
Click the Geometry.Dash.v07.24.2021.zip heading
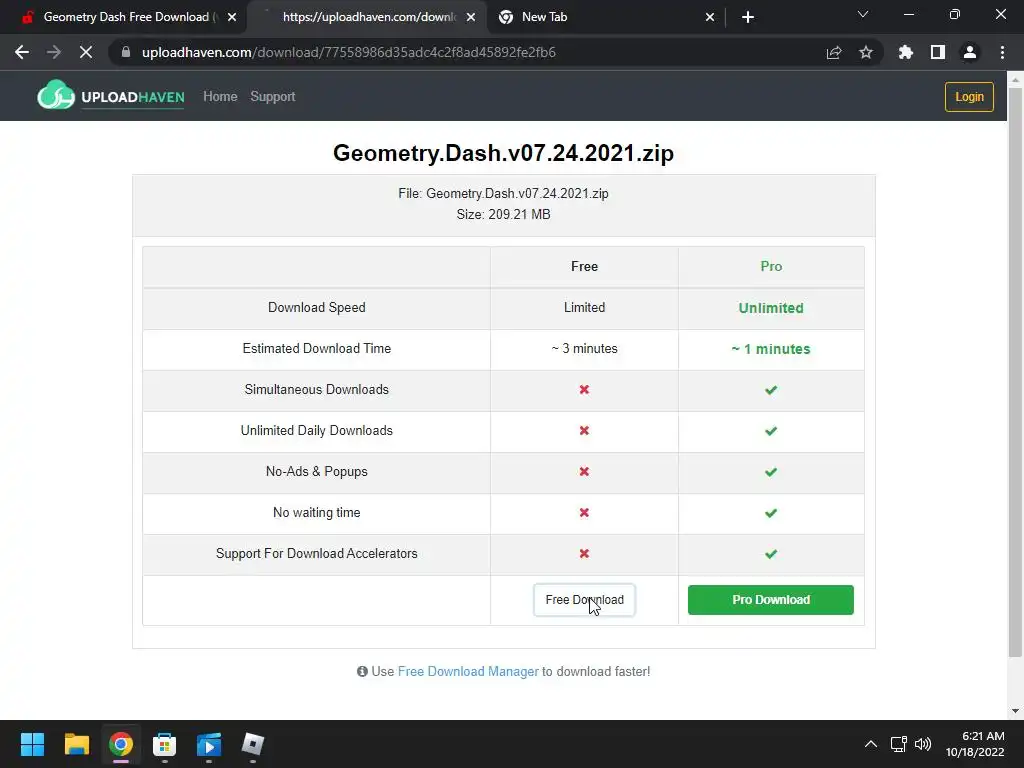coord(504,153)
